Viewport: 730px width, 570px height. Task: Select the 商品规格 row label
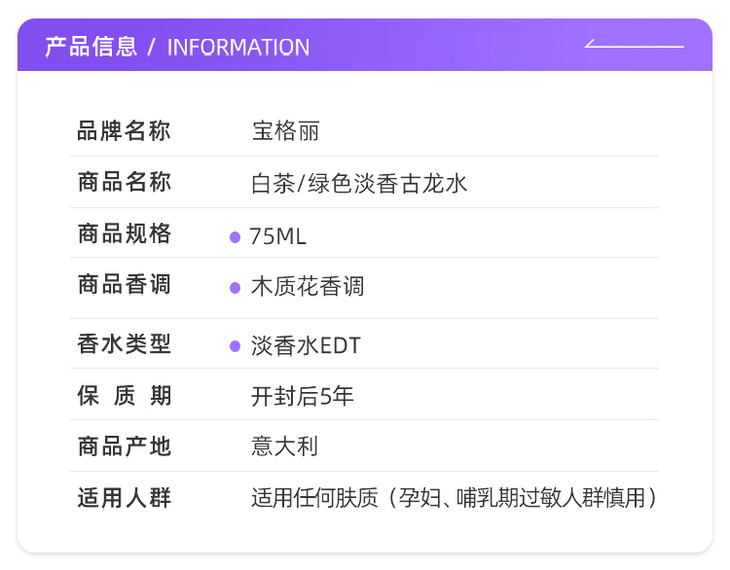pos(124,235)
